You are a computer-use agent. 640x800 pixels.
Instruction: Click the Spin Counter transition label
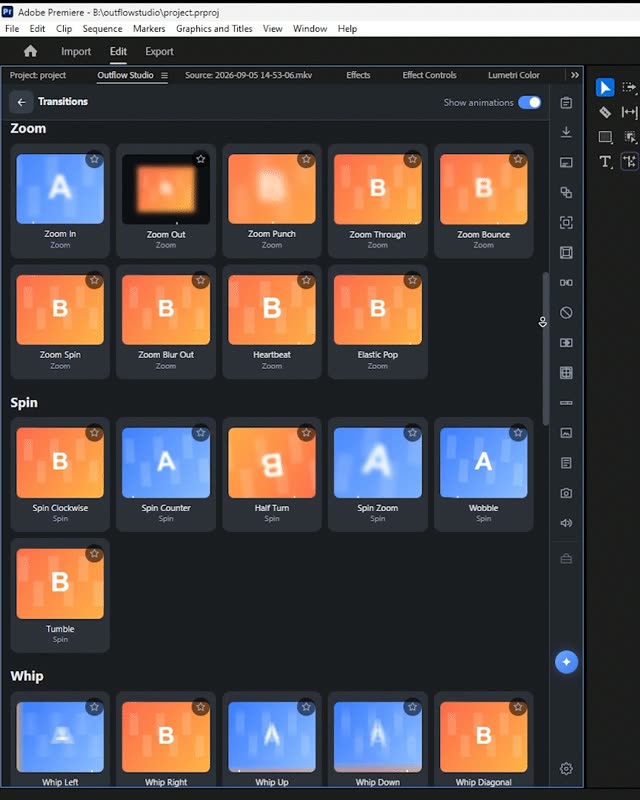[x=166, y=508]
